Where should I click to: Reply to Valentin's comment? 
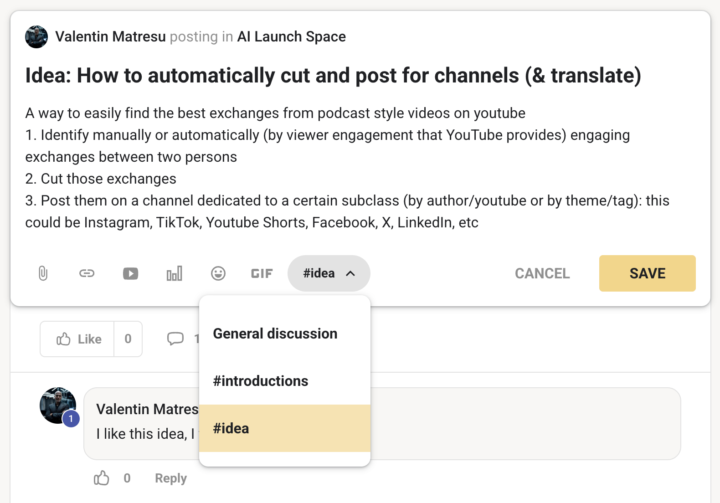click(x=171, y=478)
